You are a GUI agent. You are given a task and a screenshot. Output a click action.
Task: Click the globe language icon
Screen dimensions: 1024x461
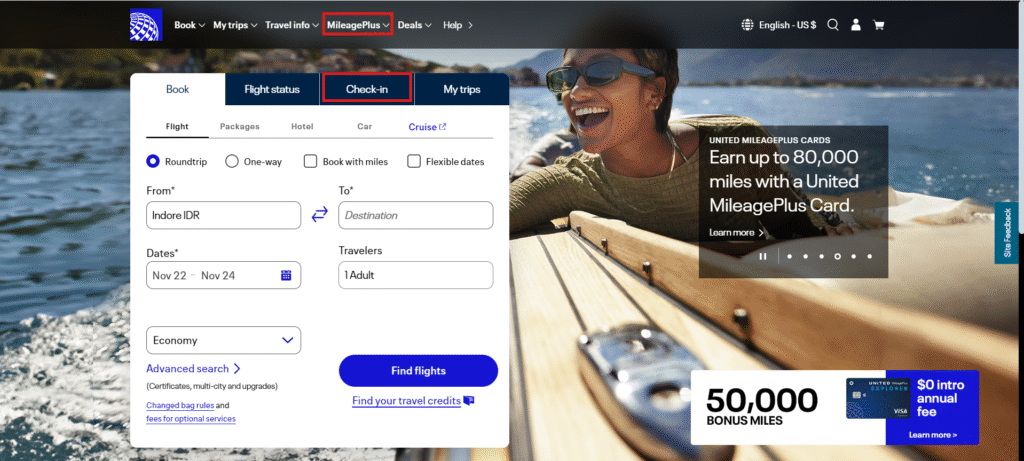point(748,25)
